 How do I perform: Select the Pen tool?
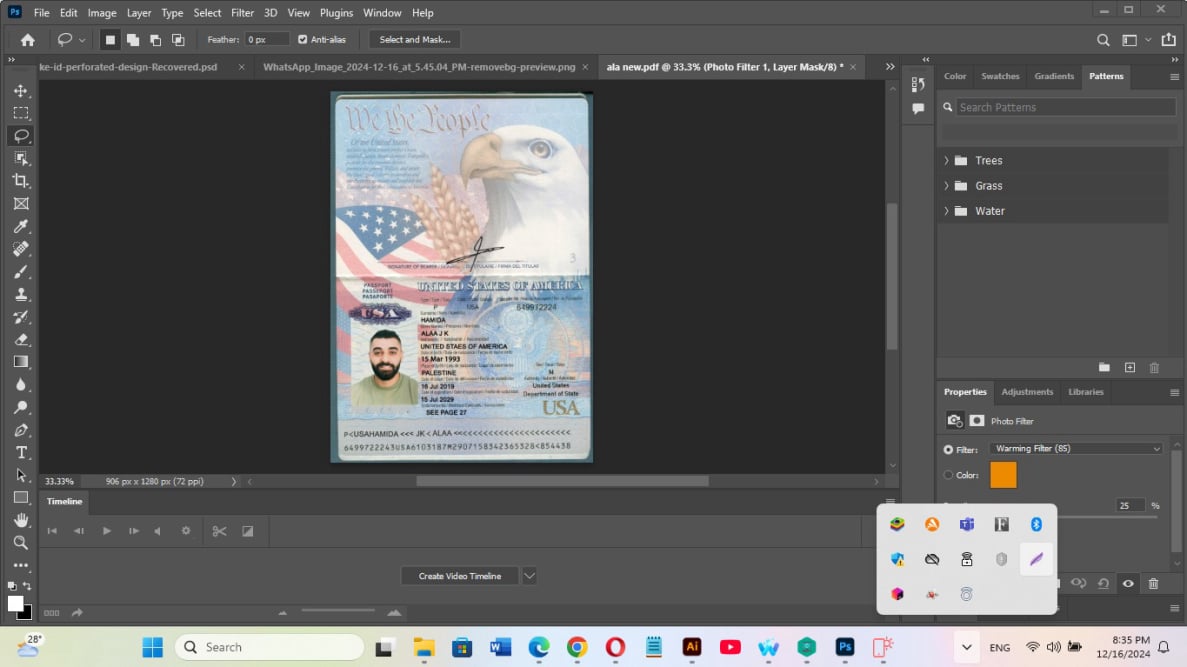[21, 430]
